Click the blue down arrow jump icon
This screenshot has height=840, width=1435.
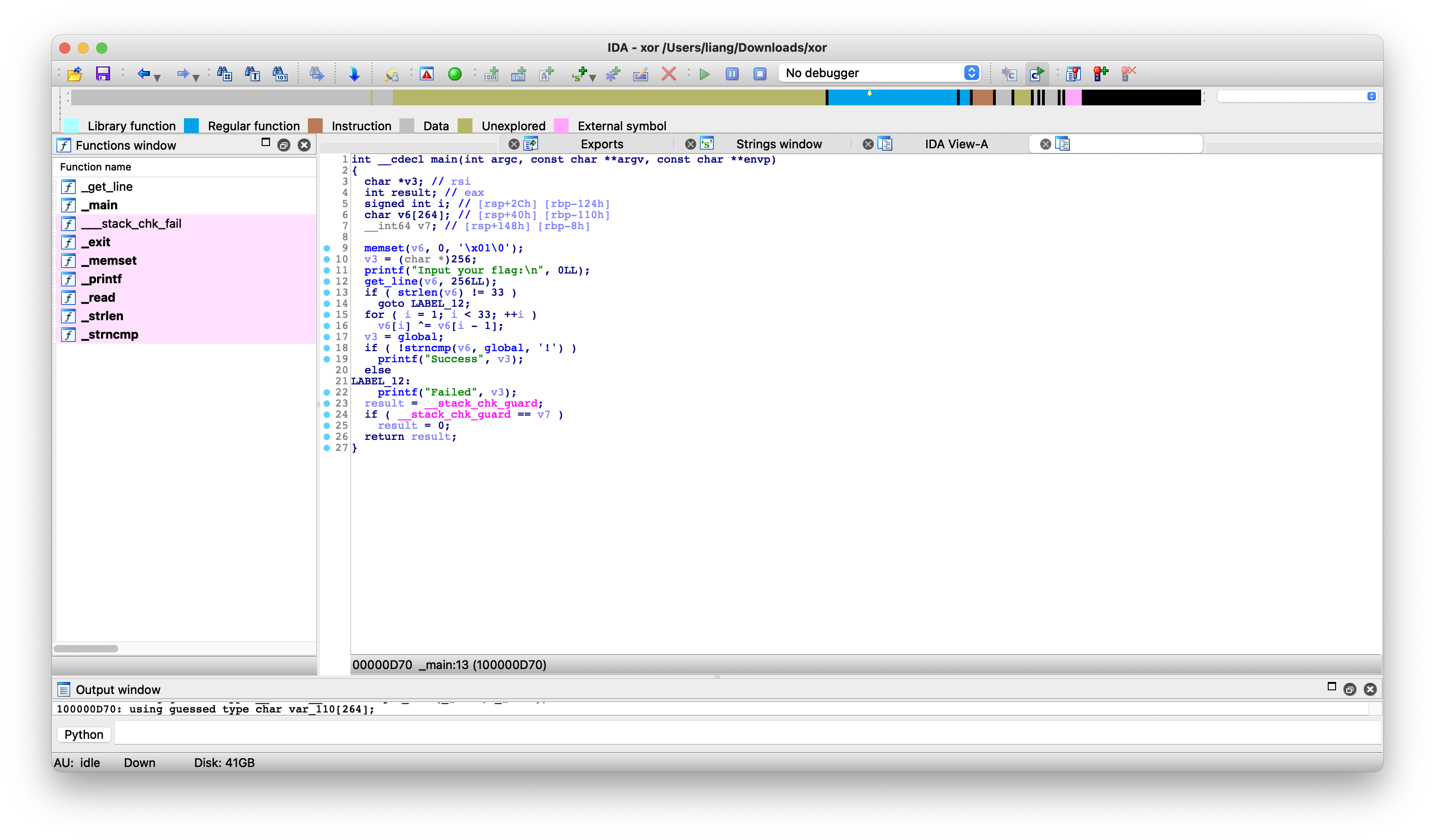pyautogui.click(x=354, y=74)
